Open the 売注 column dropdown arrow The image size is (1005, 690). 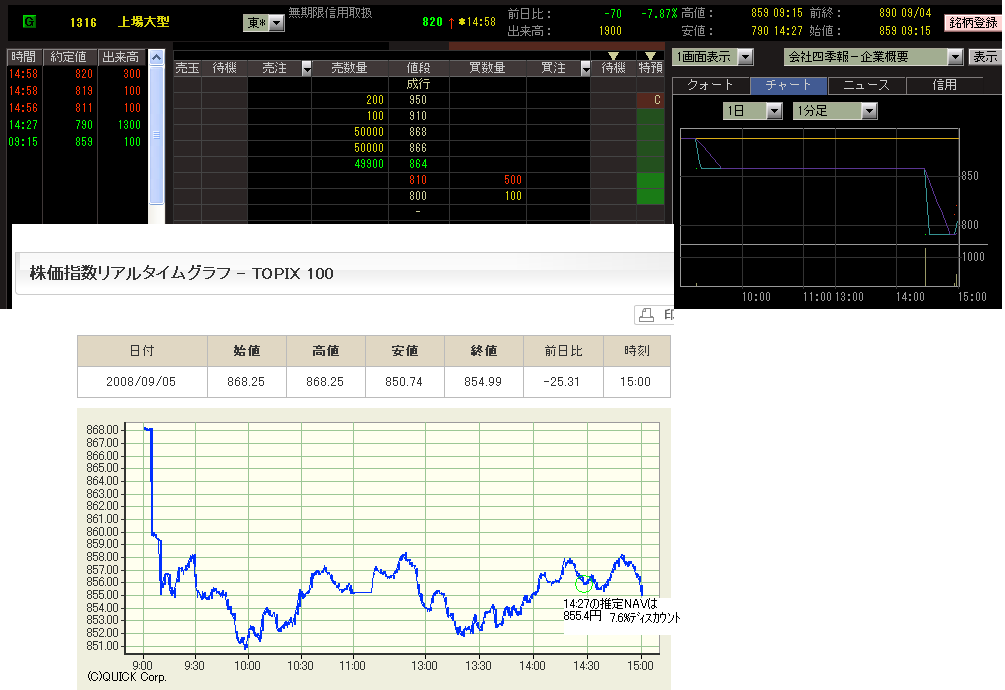click(x=306, y=68)
